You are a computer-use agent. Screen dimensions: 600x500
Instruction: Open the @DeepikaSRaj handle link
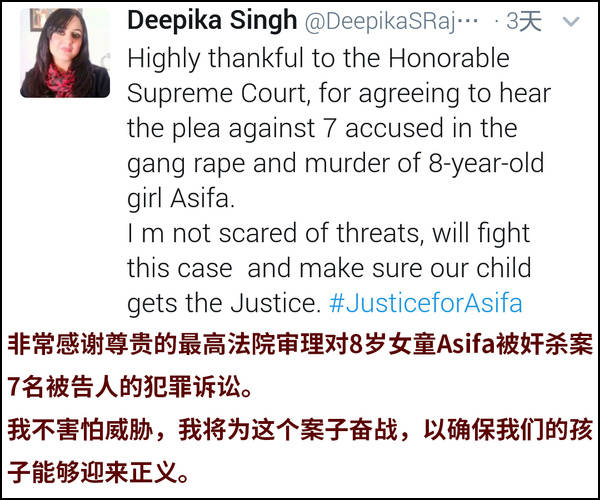[x=391, y=21]
